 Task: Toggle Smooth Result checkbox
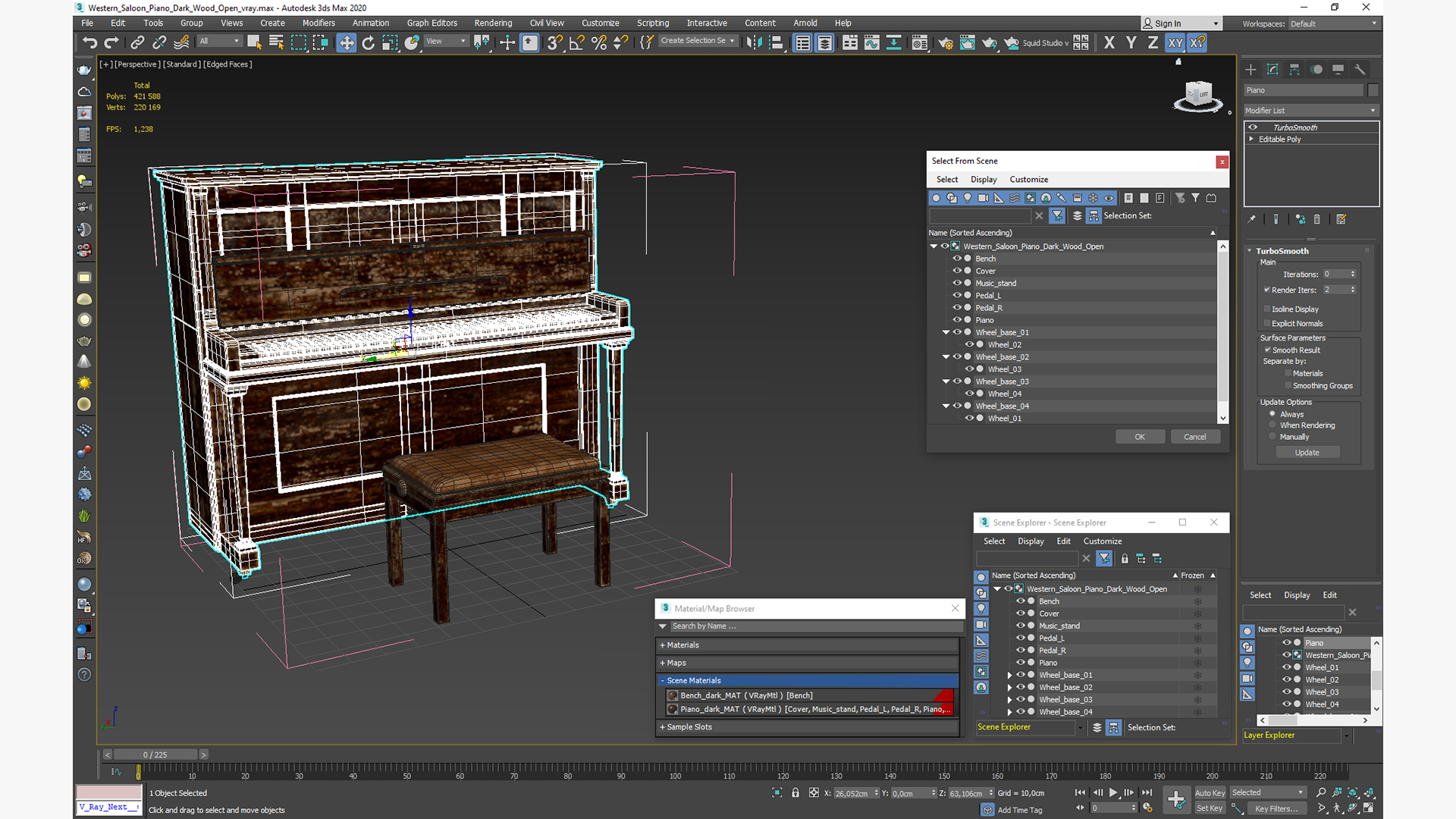[1267, 350]
